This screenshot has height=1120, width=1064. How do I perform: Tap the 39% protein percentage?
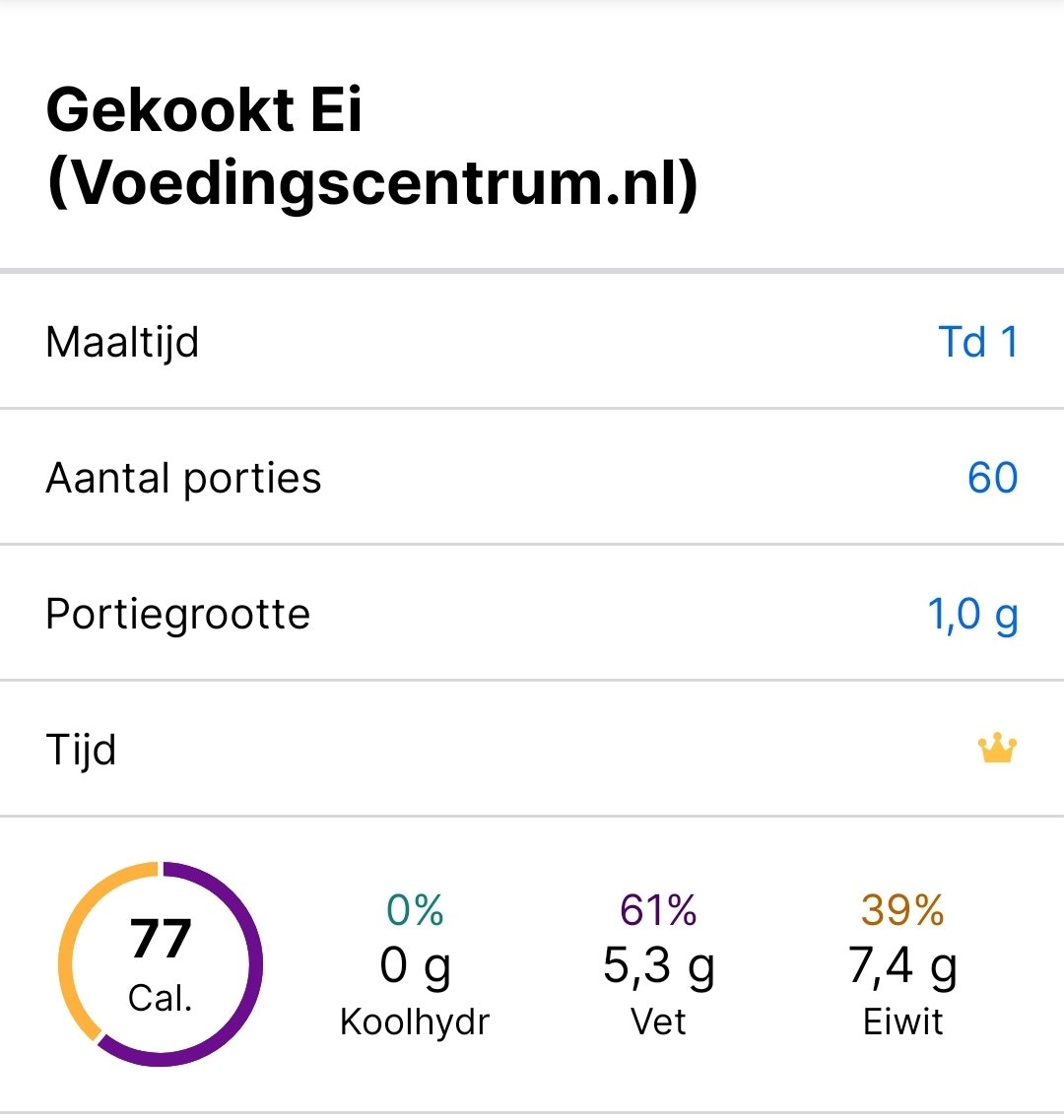click(902, 910)
